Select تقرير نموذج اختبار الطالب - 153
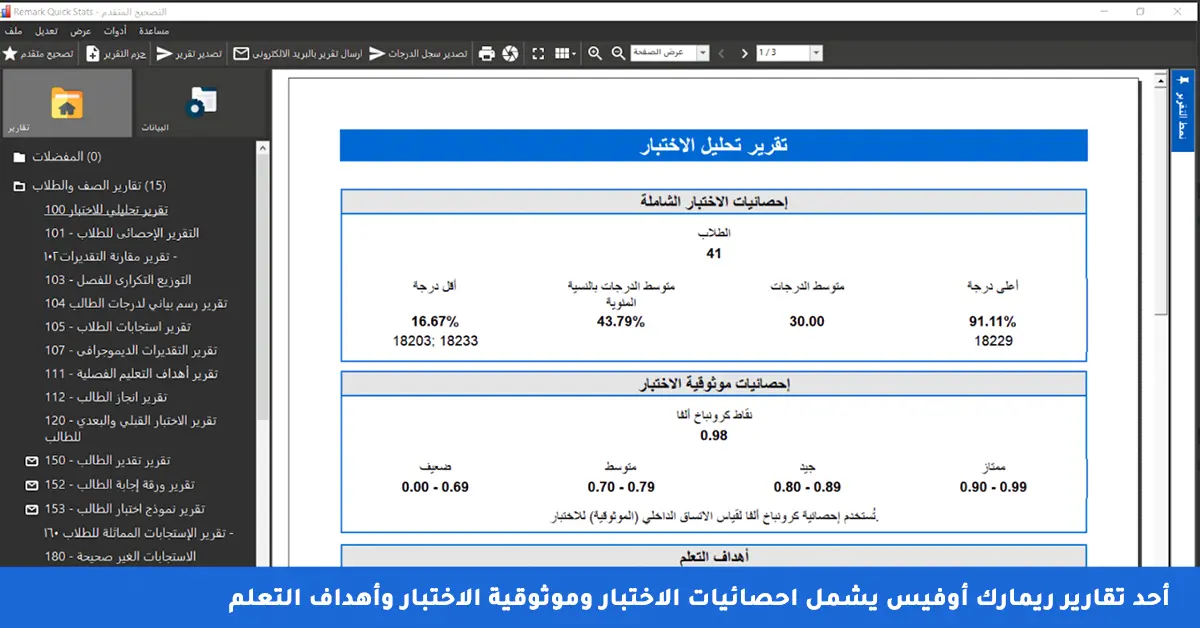1200x628 pixels. [x=125, y=509]
